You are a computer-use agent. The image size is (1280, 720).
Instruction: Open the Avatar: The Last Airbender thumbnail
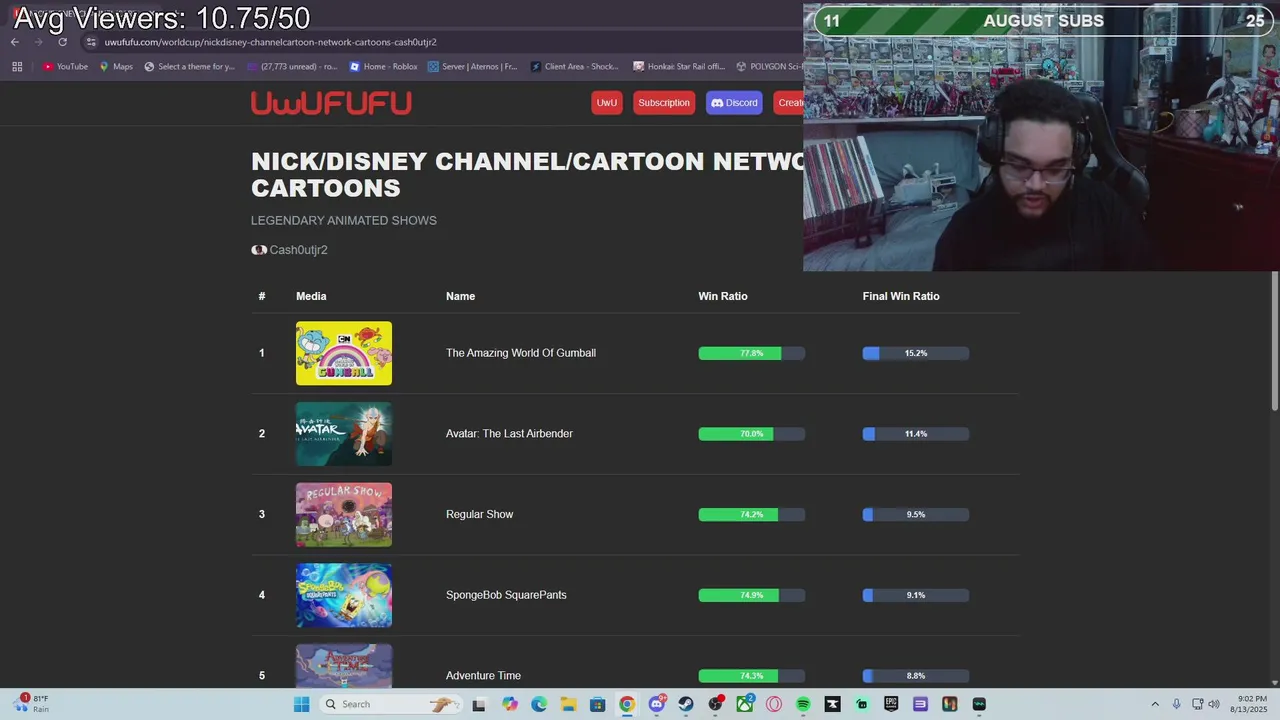click(x=344, y=434)
